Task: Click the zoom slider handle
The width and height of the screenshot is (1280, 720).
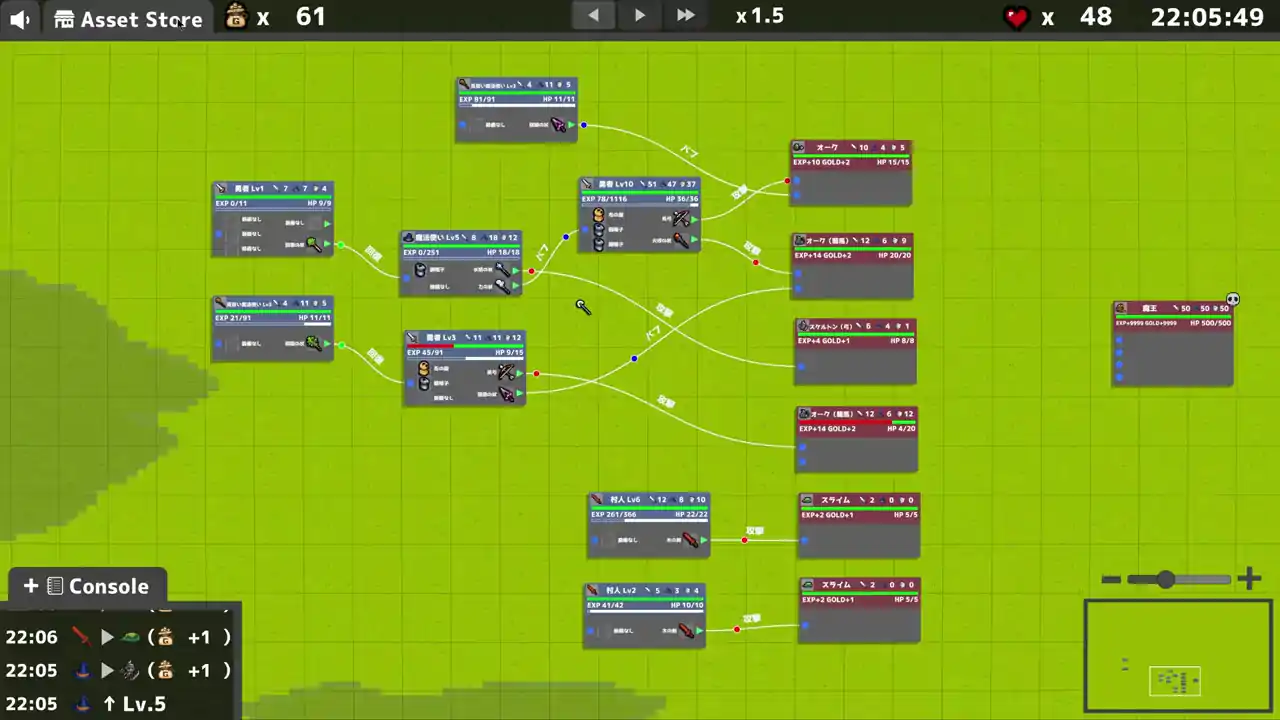Action: (x=1166, y=579)
